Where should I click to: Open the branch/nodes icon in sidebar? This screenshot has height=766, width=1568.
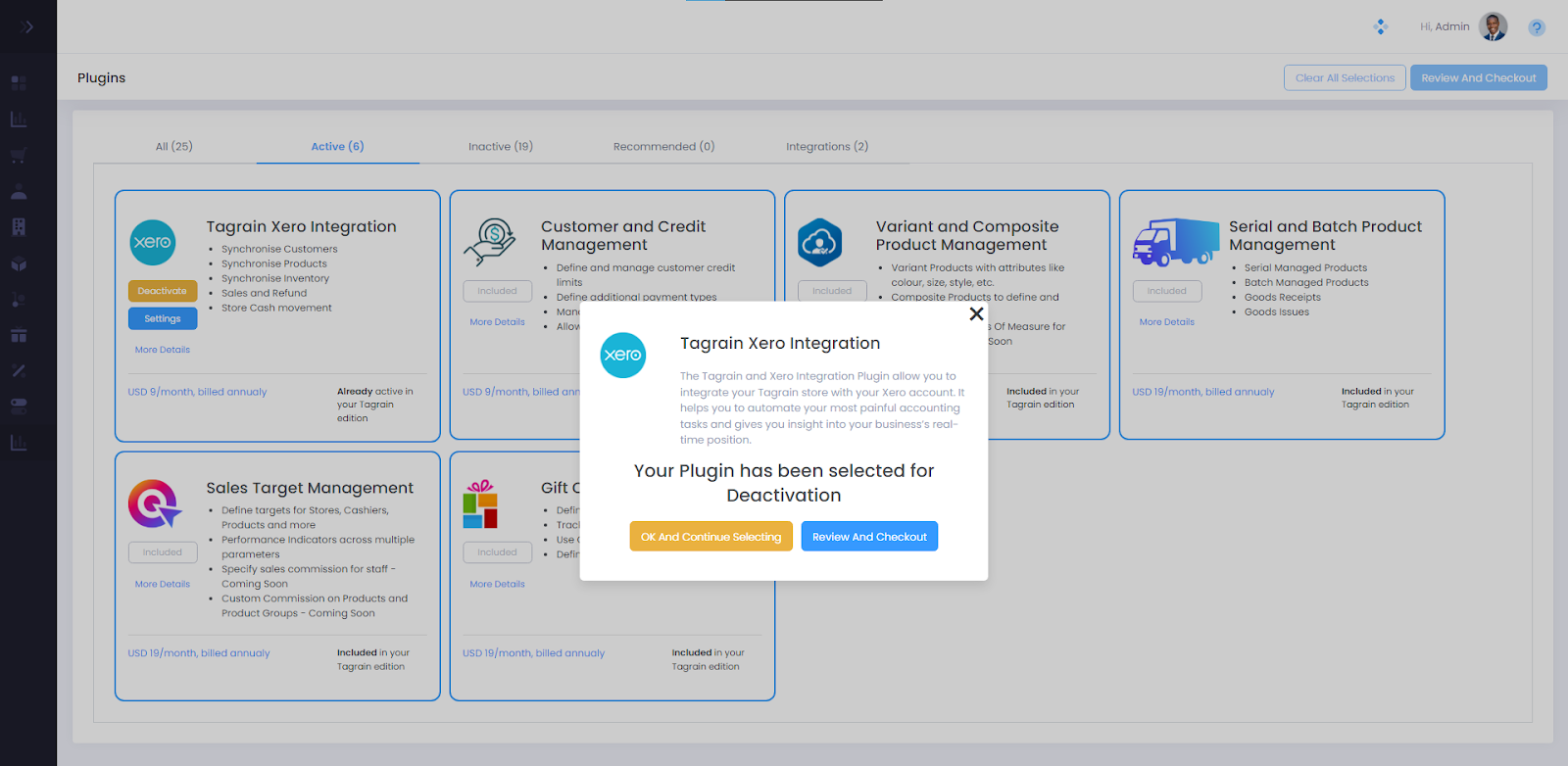[x=19, y=299]
